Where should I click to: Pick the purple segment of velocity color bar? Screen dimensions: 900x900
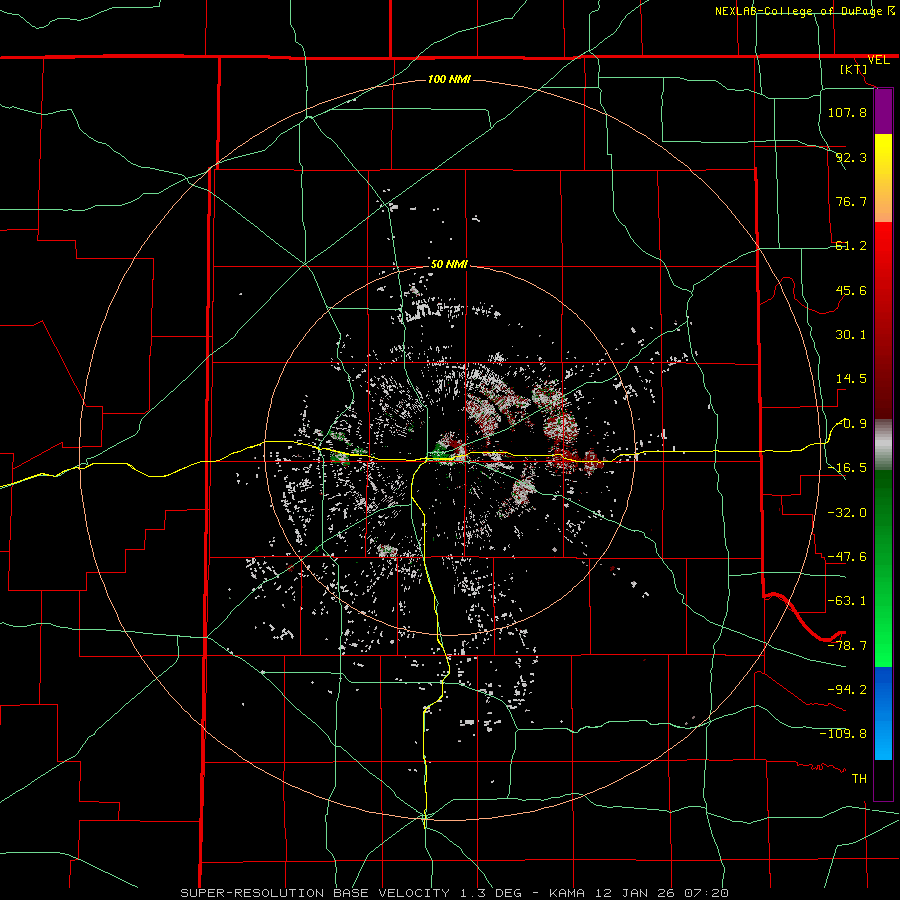(883, 111)
